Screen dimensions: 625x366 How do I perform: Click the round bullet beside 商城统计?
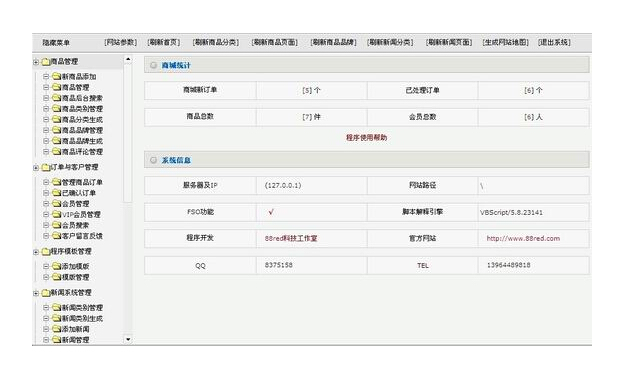click(x=153, y=65)
